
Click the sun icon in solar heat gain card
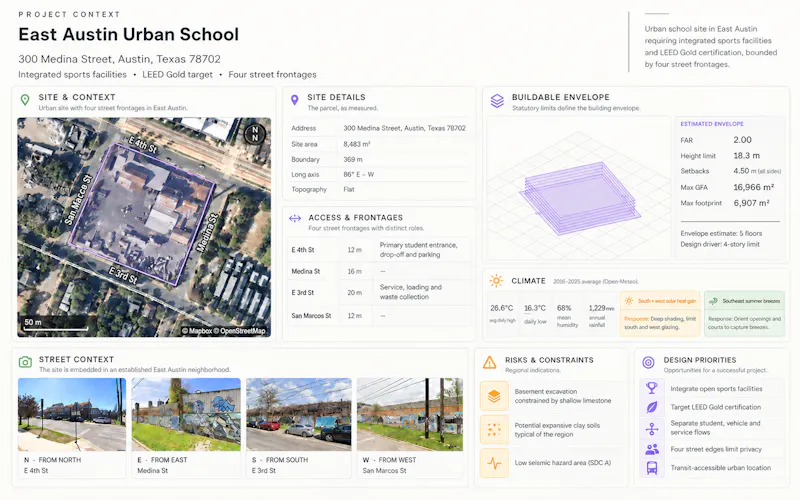point(629,301)
